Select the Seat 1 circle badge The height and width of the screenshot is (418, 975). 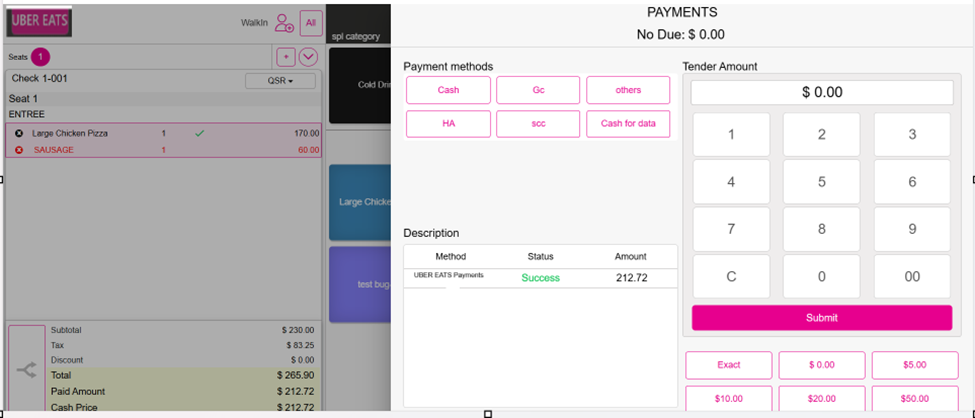[40, 57]
